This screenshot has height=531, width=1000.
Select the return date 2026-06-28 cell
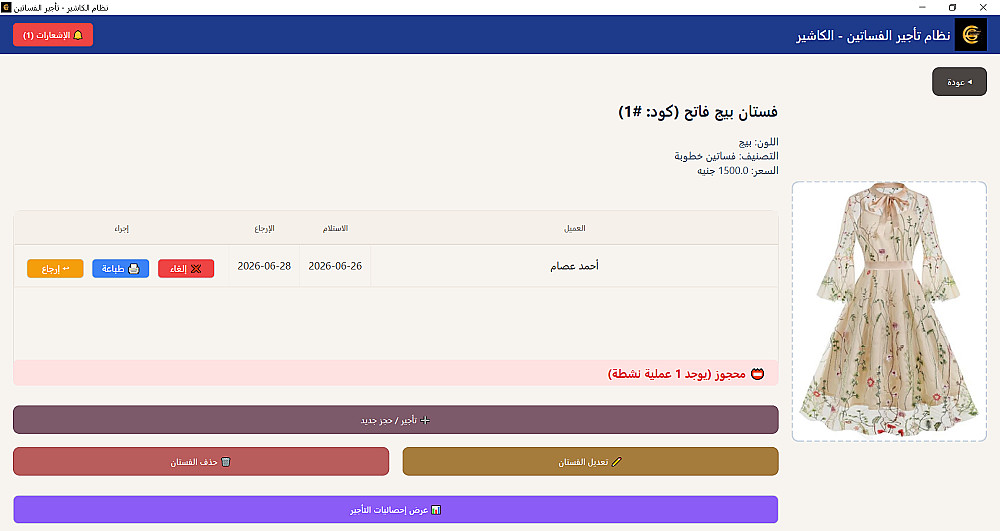tap(264, 266)
